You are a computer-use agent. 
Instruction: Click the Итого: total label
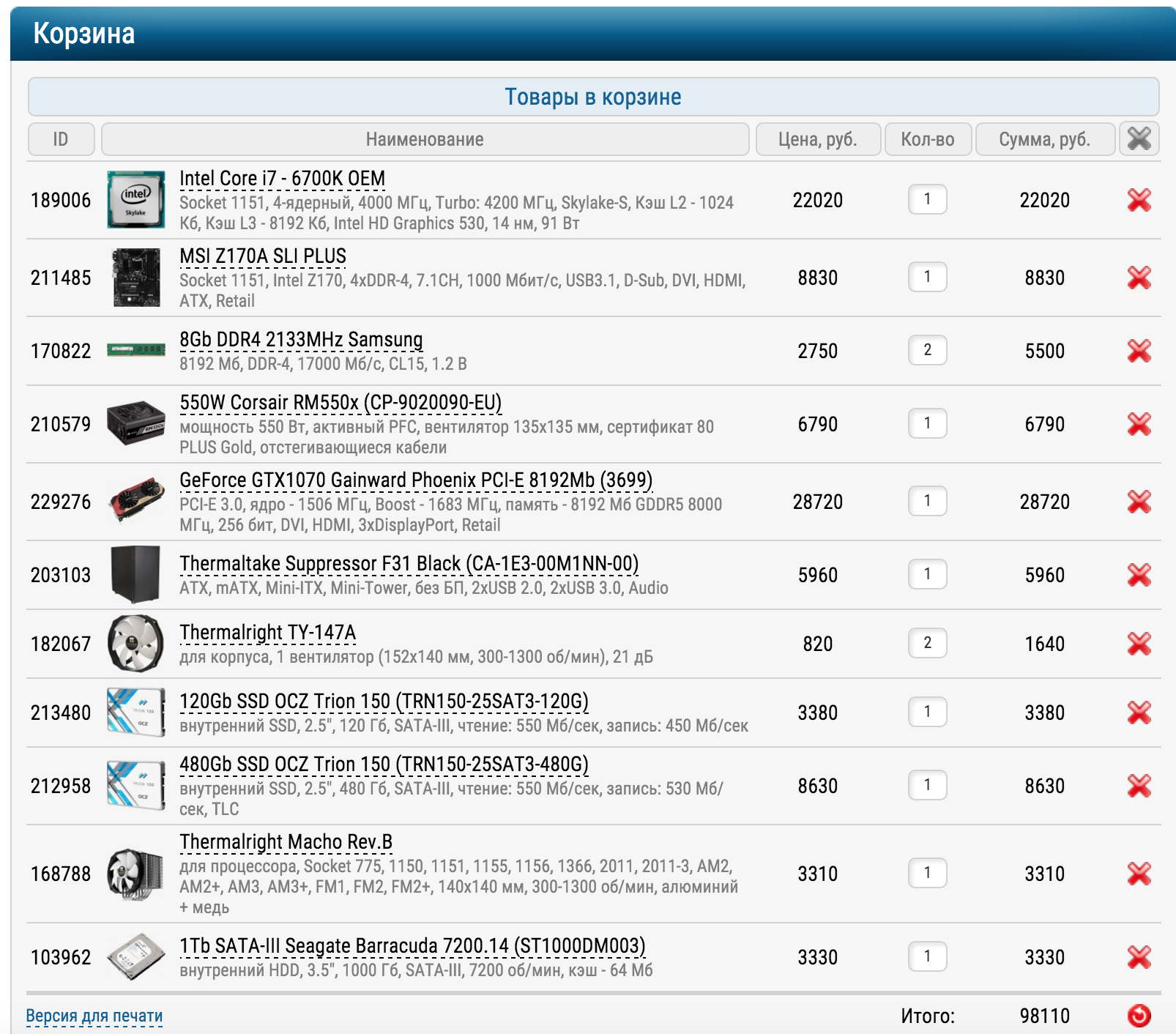928,1016
